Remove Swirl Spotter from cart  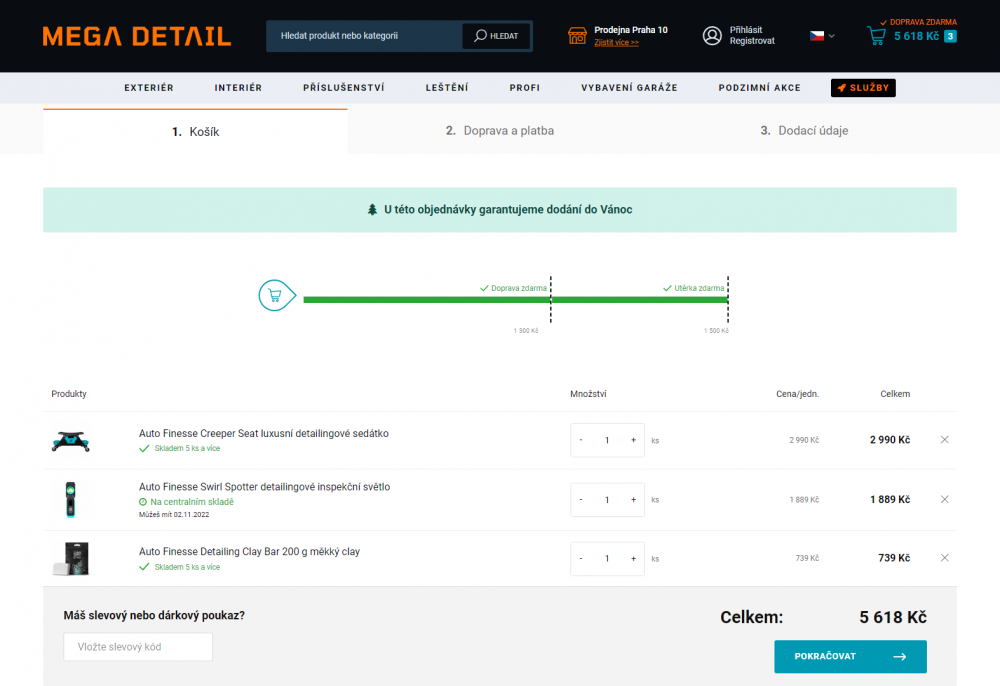point(945,499)
